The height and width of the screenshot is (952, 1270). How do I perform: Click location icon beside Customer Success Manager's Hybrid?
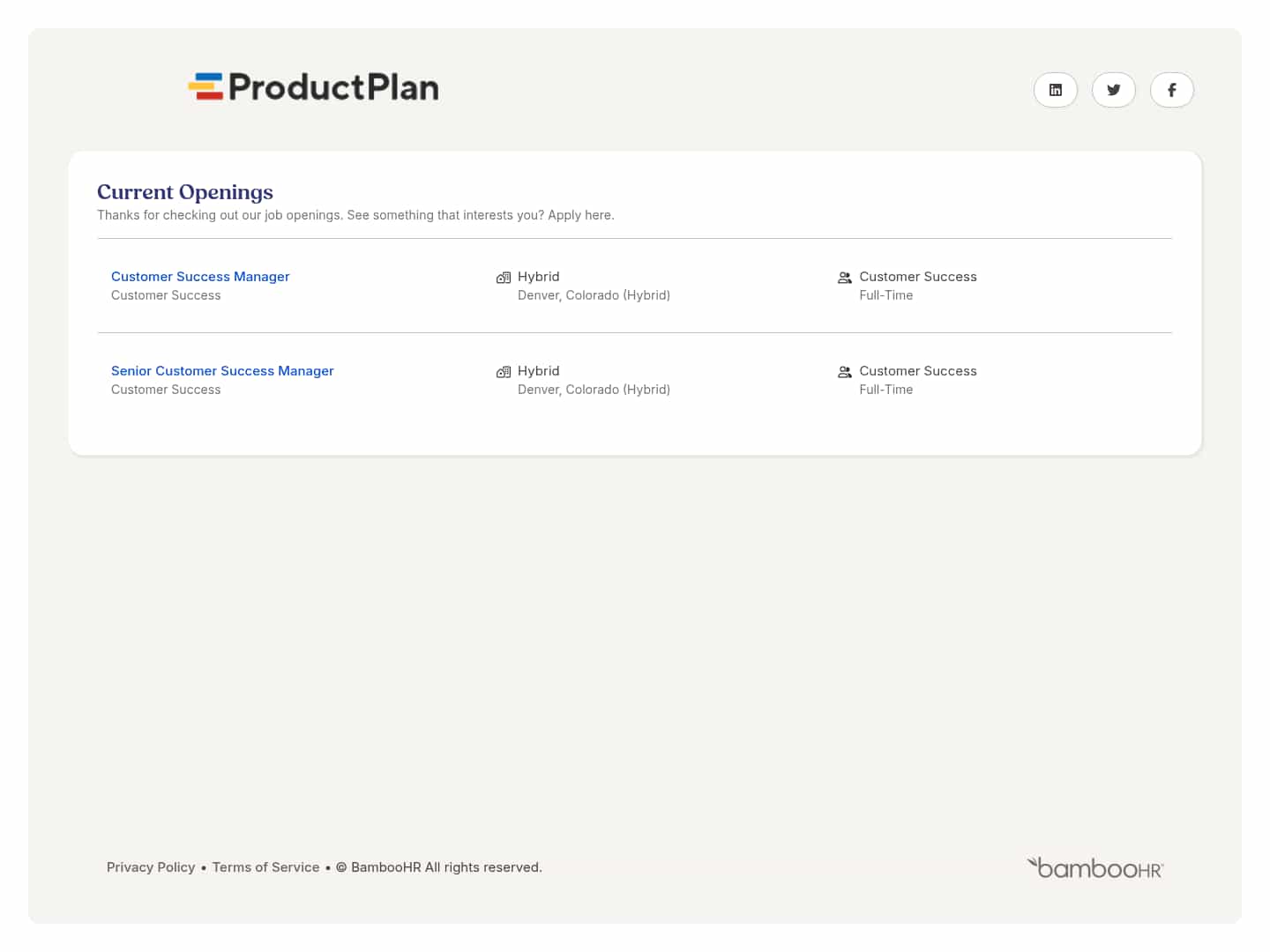504,278
